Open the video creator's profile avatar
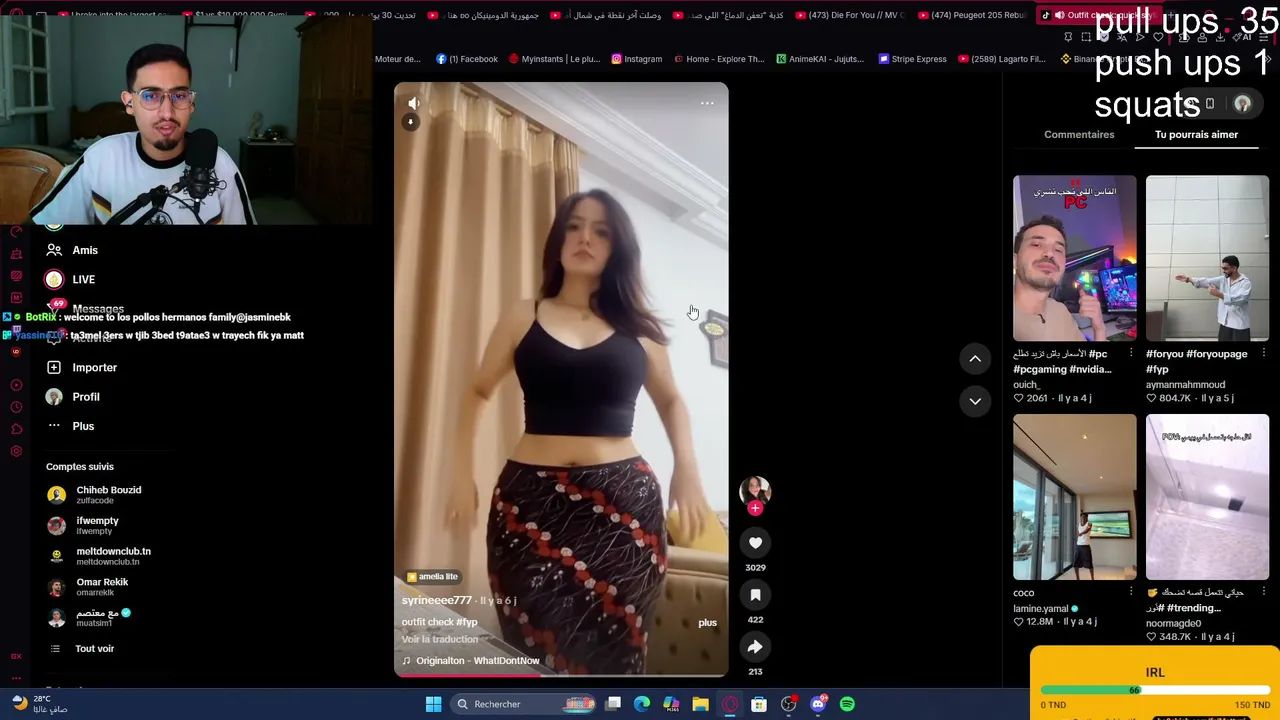1280x720 pixels. pyautogui.click(x=755, y=490)
